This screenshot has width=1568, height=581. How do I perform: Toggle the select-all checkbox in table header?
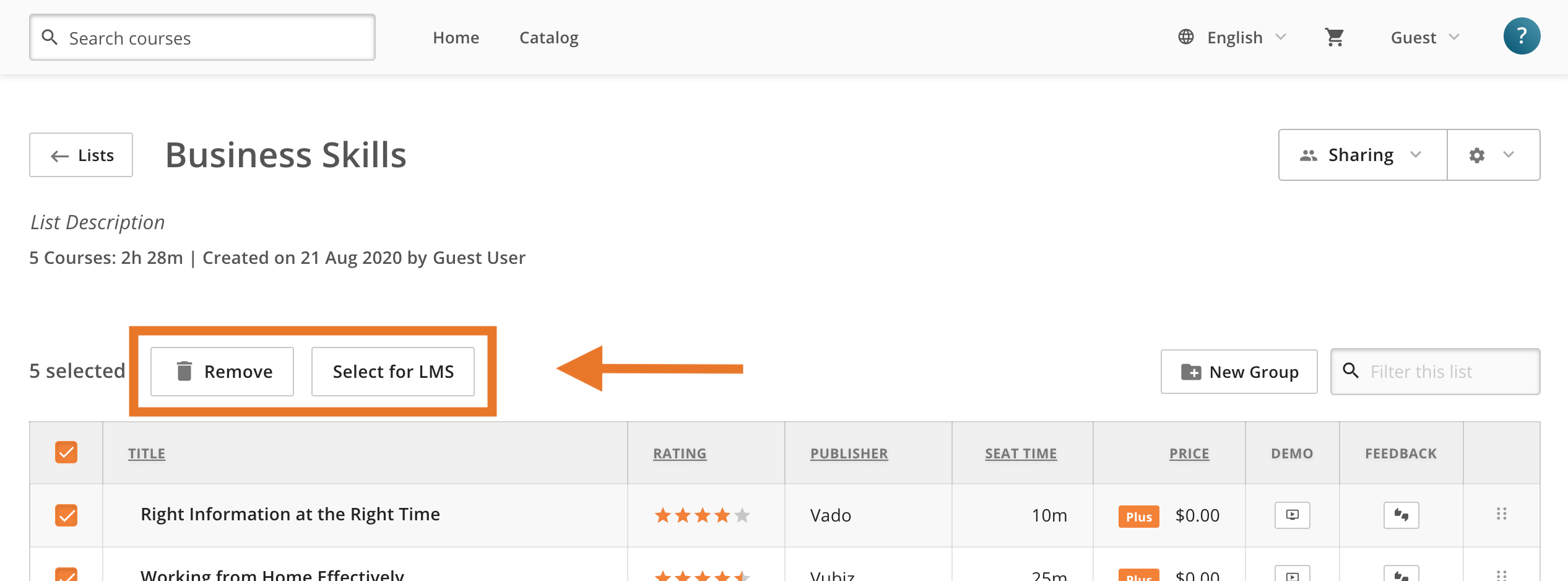pyautogui.click(x=66, y=452)
